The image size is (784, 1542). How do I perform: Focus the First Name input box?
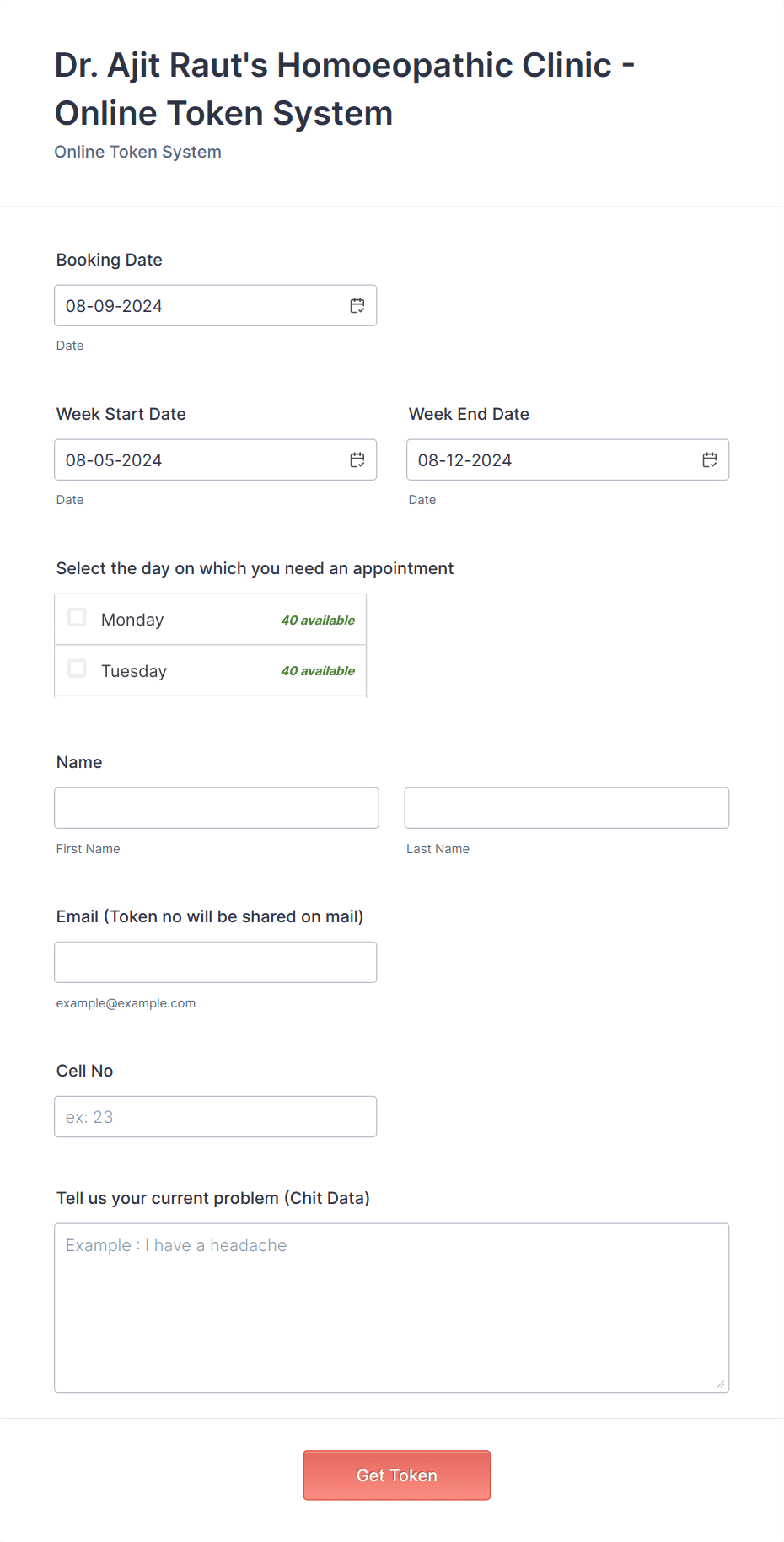pos(217,808)
